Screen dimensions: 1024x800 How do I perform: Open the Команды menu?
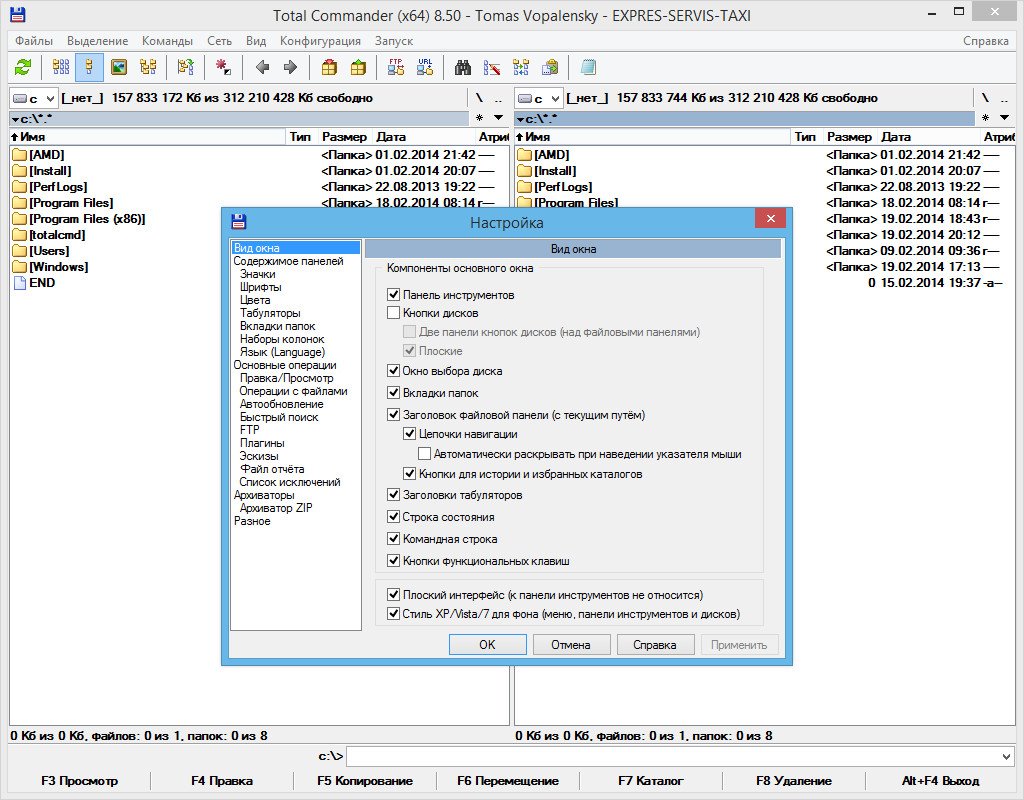(167, 40)
